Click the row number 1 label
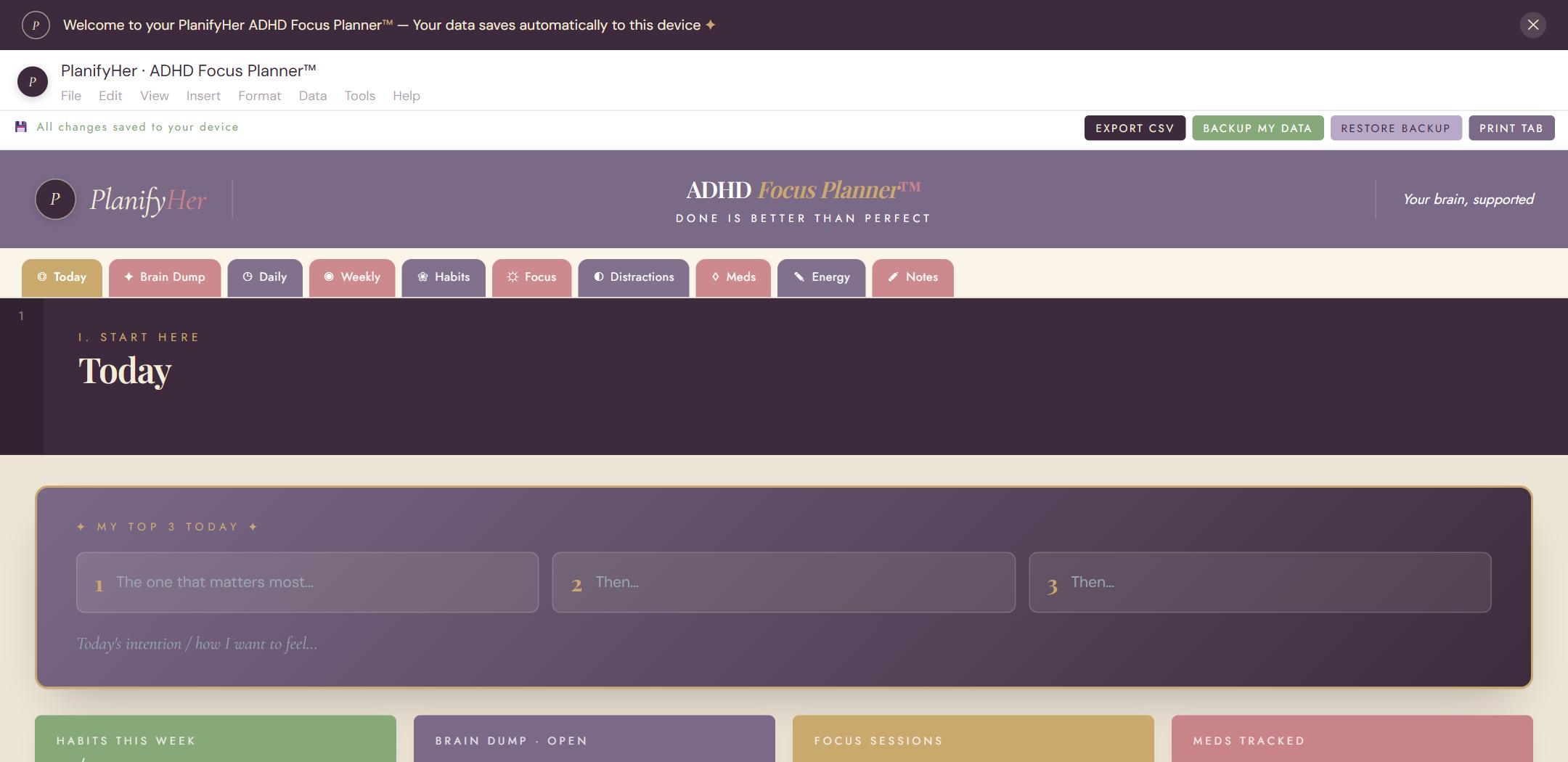Image resolution: width=1568 pixels, height=762 pixels. coord(22,316)
